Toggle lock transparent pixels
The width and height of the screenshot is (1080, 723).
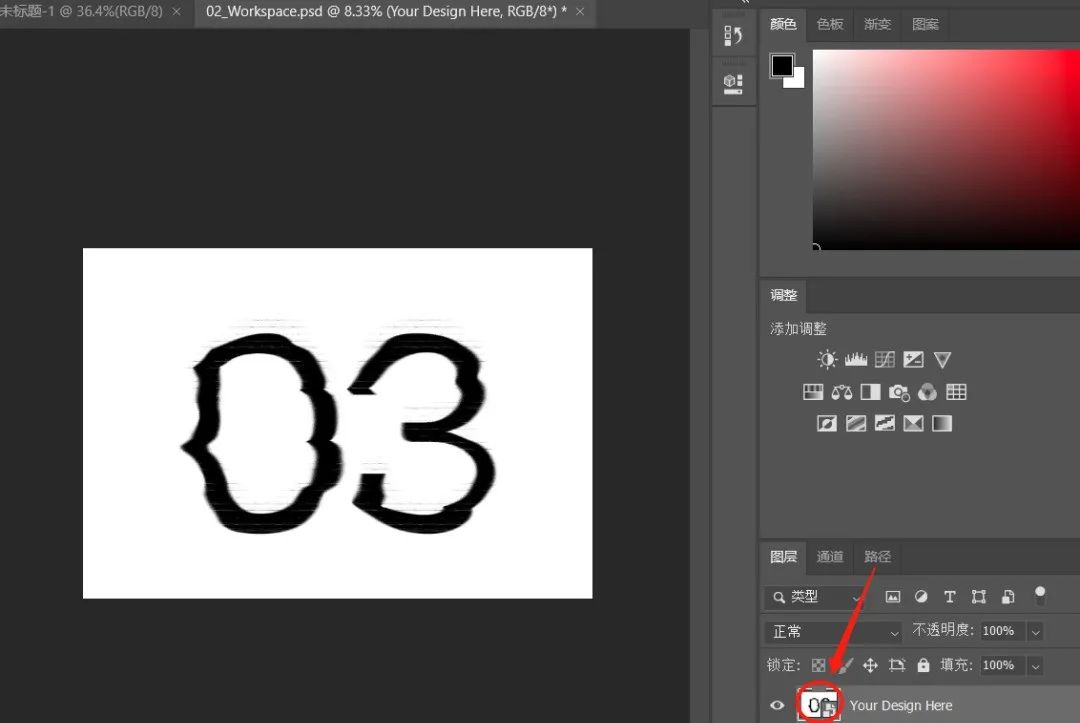tap(819, 665)
